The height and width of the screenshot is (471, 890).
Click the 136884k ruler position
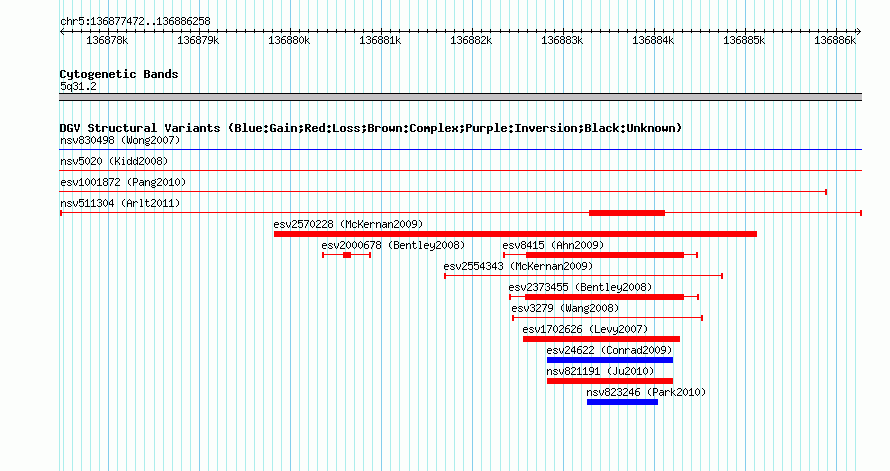(x=653, y=40)
